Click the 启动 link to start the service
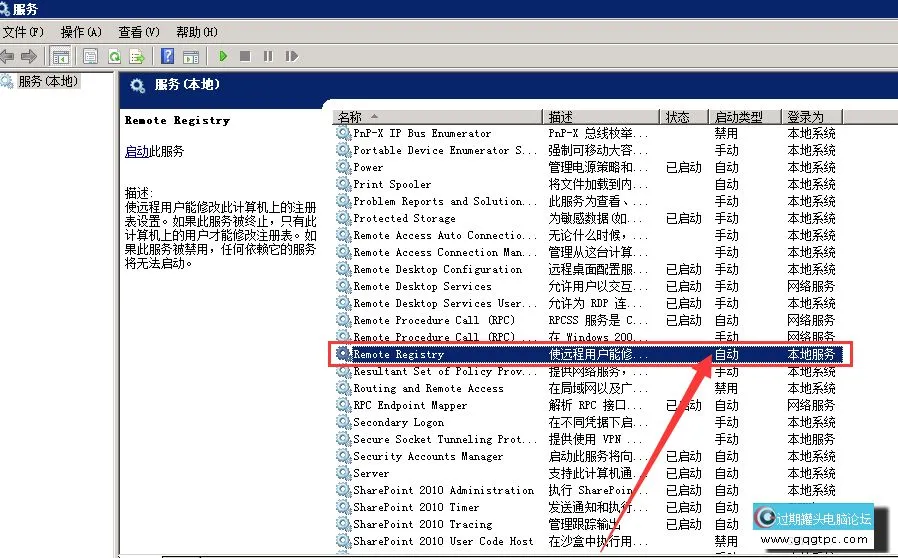The width and height of the screenshot is (898, 558). [x=136, y=152]
